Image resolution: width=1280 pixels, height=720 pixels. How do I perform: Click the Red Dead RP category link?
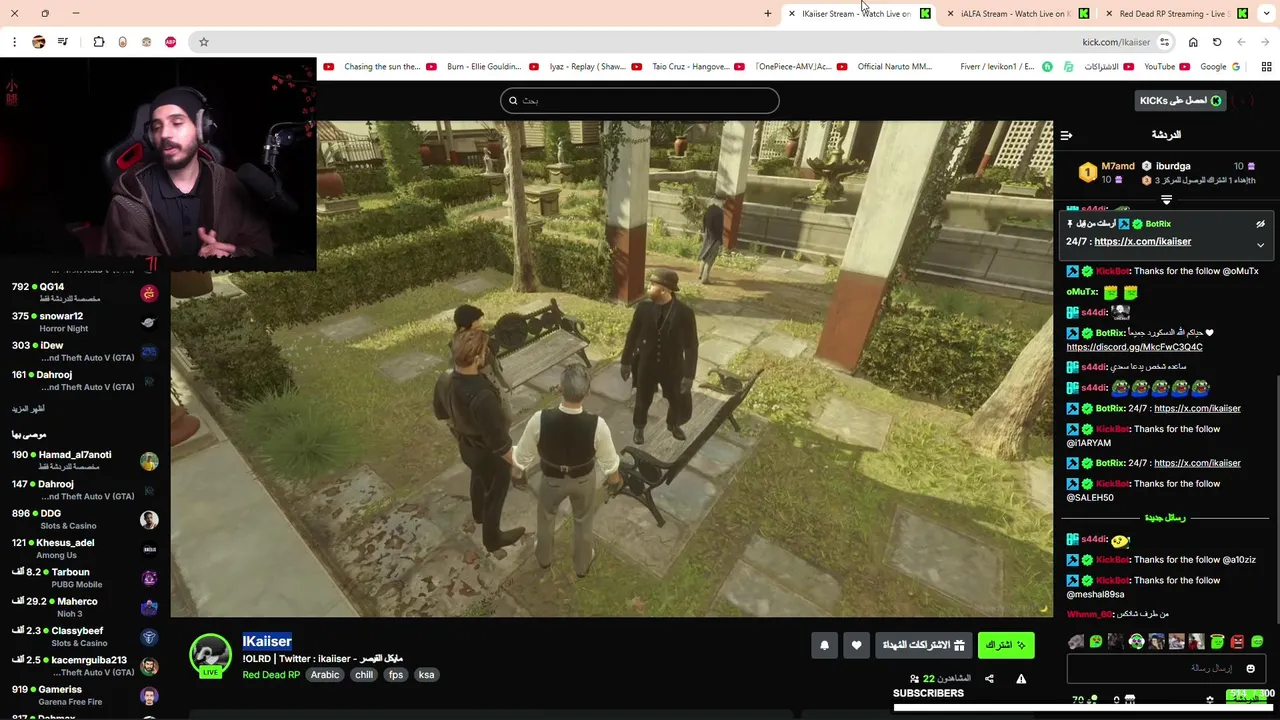(x=271, y=675)
